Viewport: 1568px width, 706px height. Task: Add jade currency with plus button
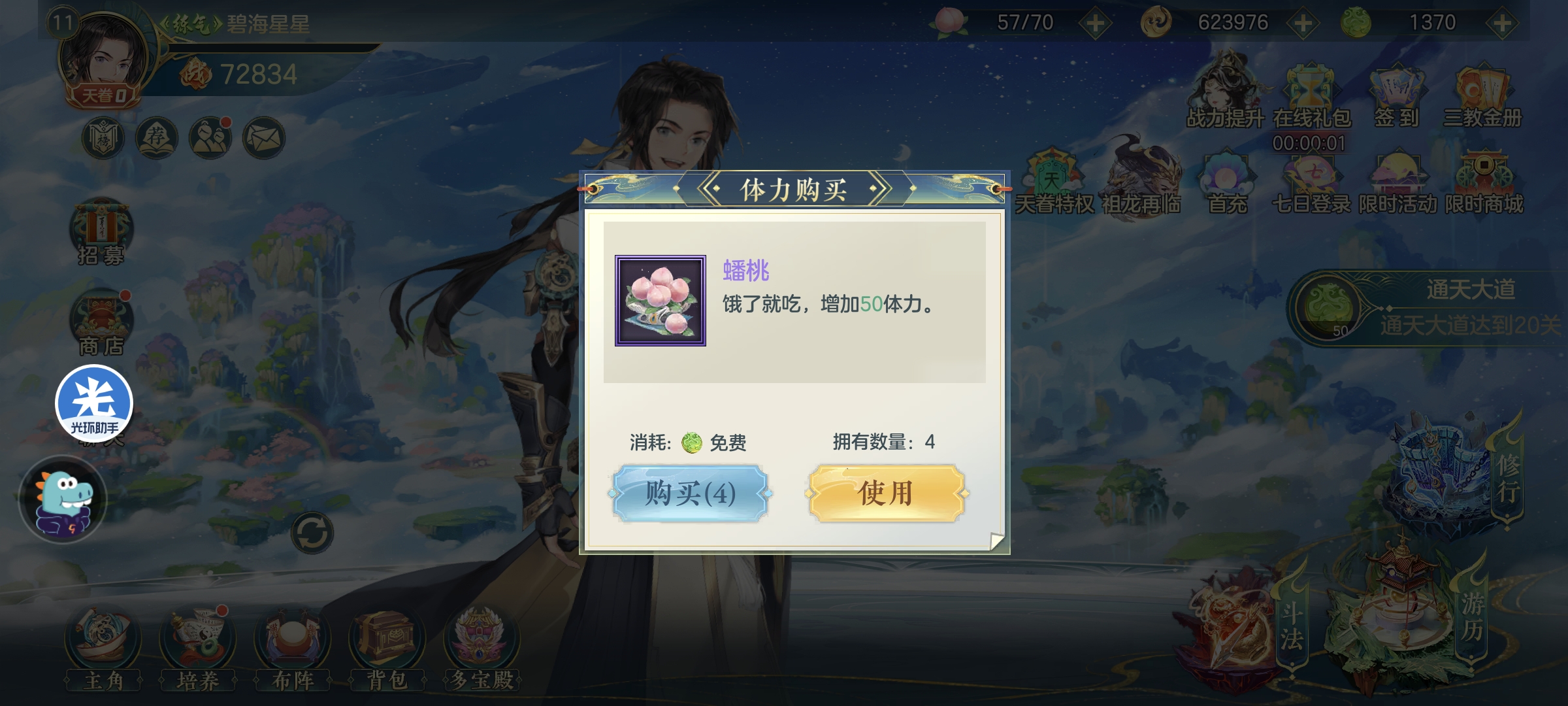1502,24
